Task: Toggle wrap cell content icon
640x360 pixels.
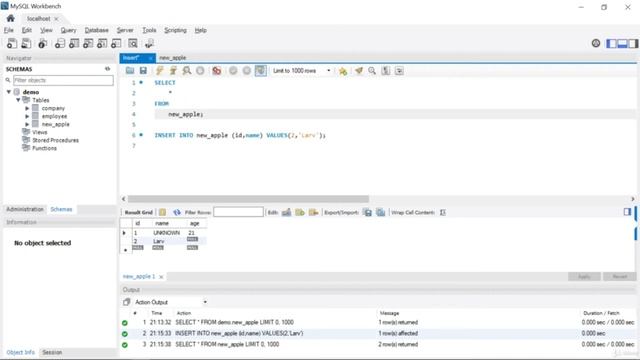Action: tap(442, 212)
